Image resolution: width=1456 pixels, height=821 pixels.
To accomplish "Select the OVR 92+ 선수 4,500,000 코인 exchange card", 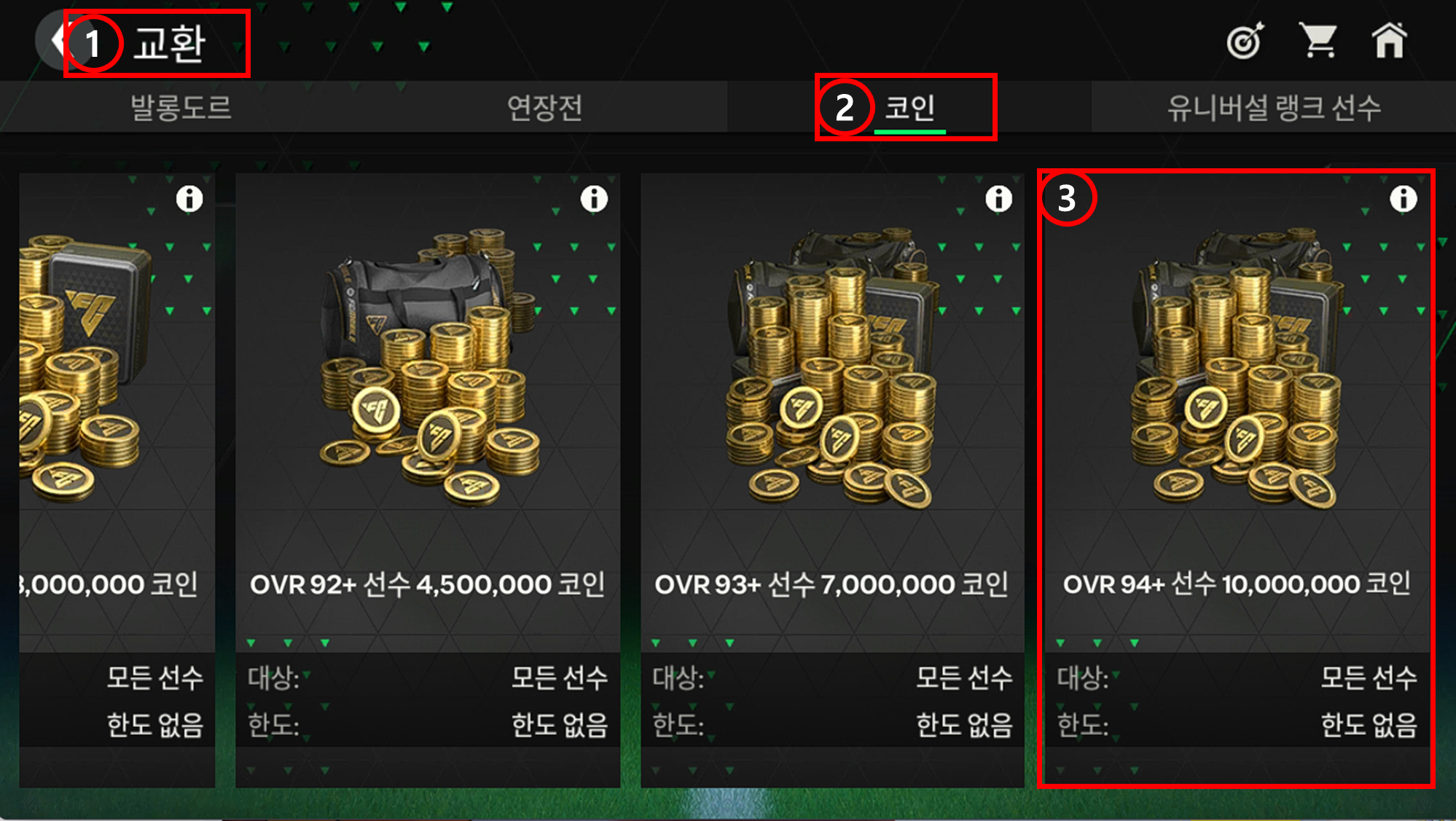I will coord(428,480).
